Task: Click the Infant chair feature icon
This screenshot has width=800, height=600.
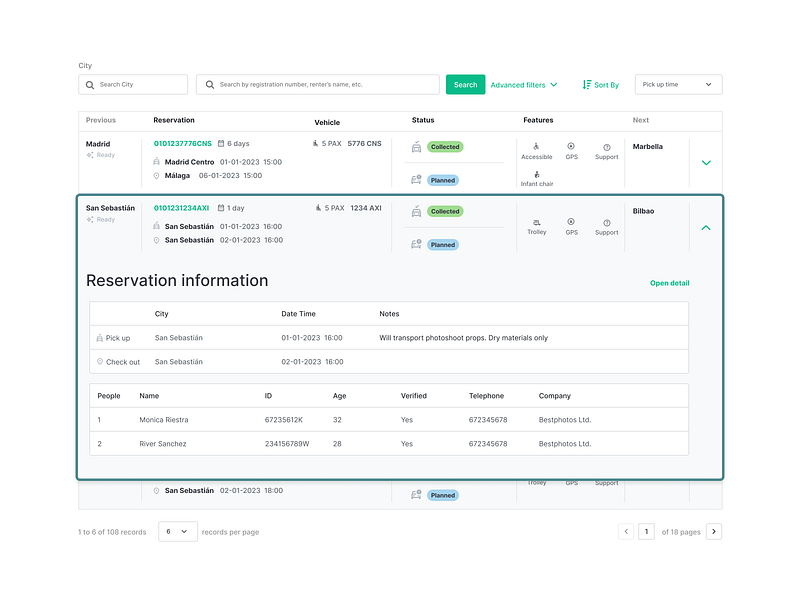Action: pyautogui.click(x=536, y=174)
